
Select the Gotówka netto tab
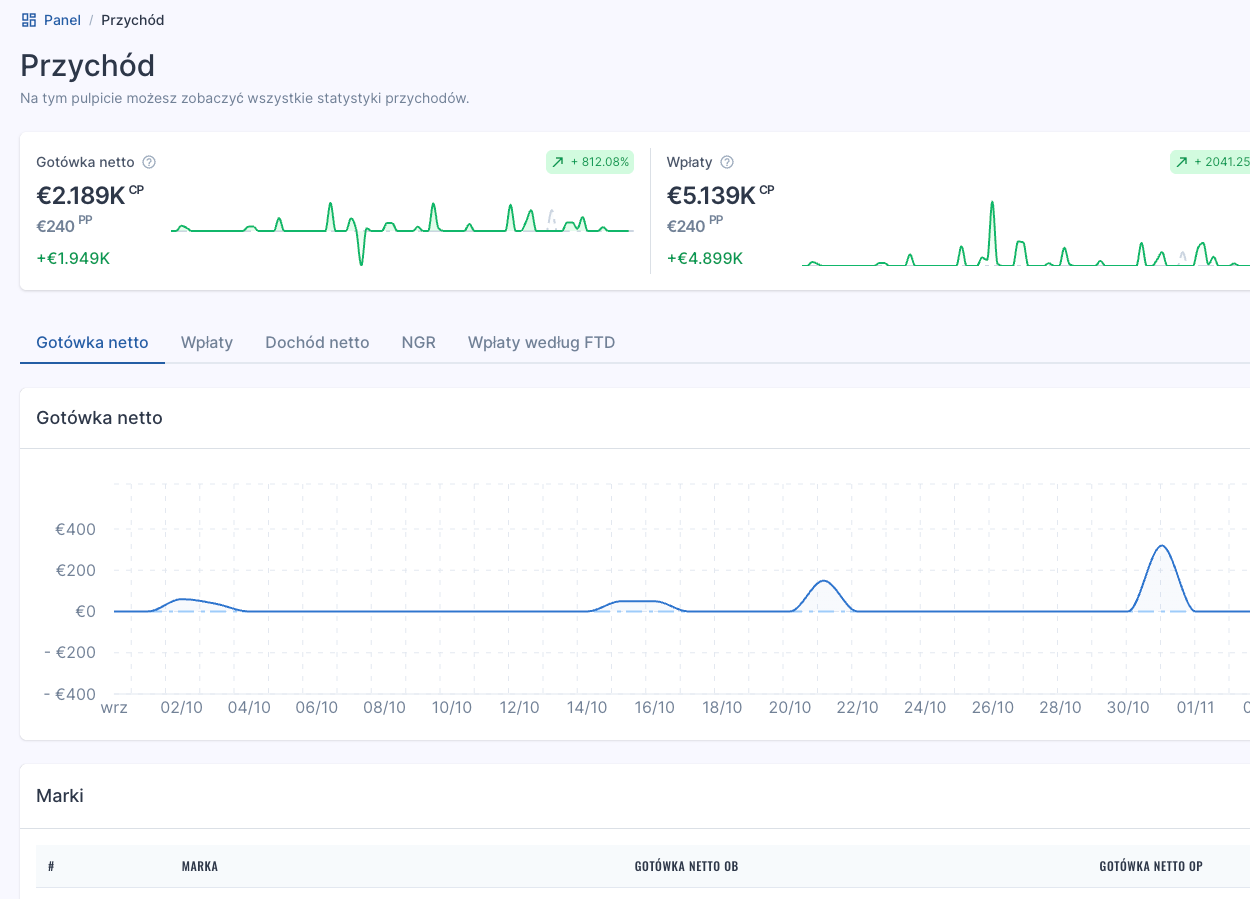tap(92, 342)
